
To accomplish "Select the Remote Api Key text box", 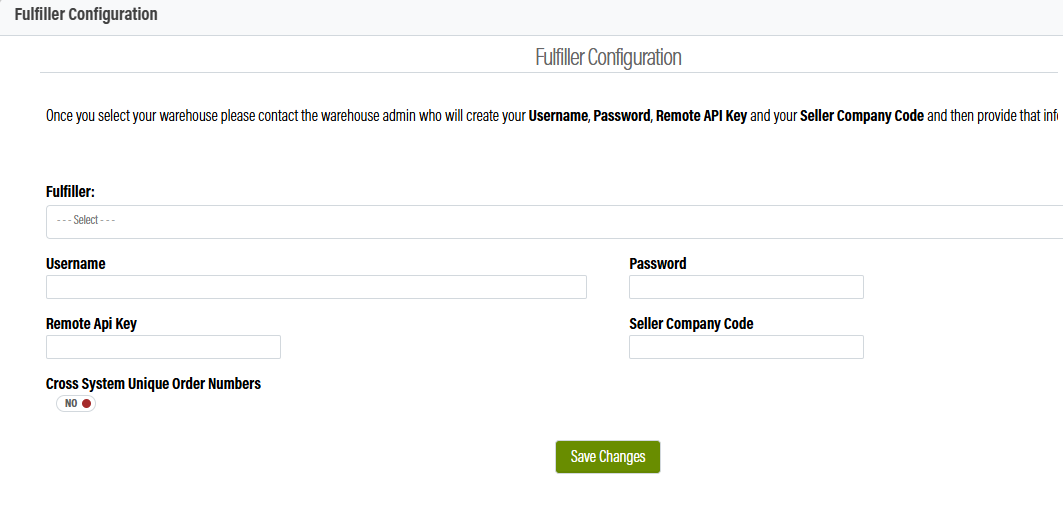I will (x=163, y=347).
